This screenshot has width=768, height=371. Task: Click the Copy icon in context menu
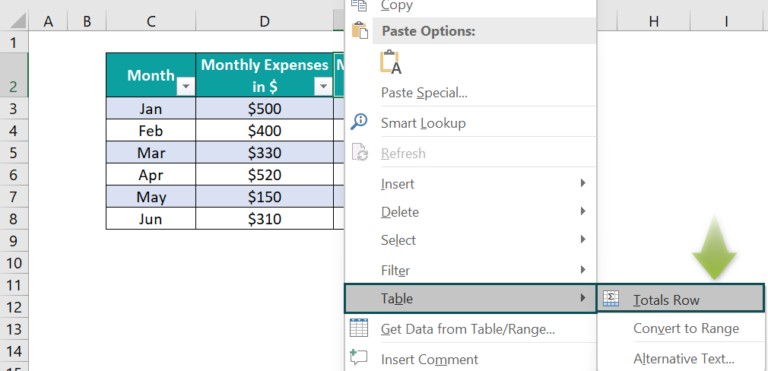point(359,5)
